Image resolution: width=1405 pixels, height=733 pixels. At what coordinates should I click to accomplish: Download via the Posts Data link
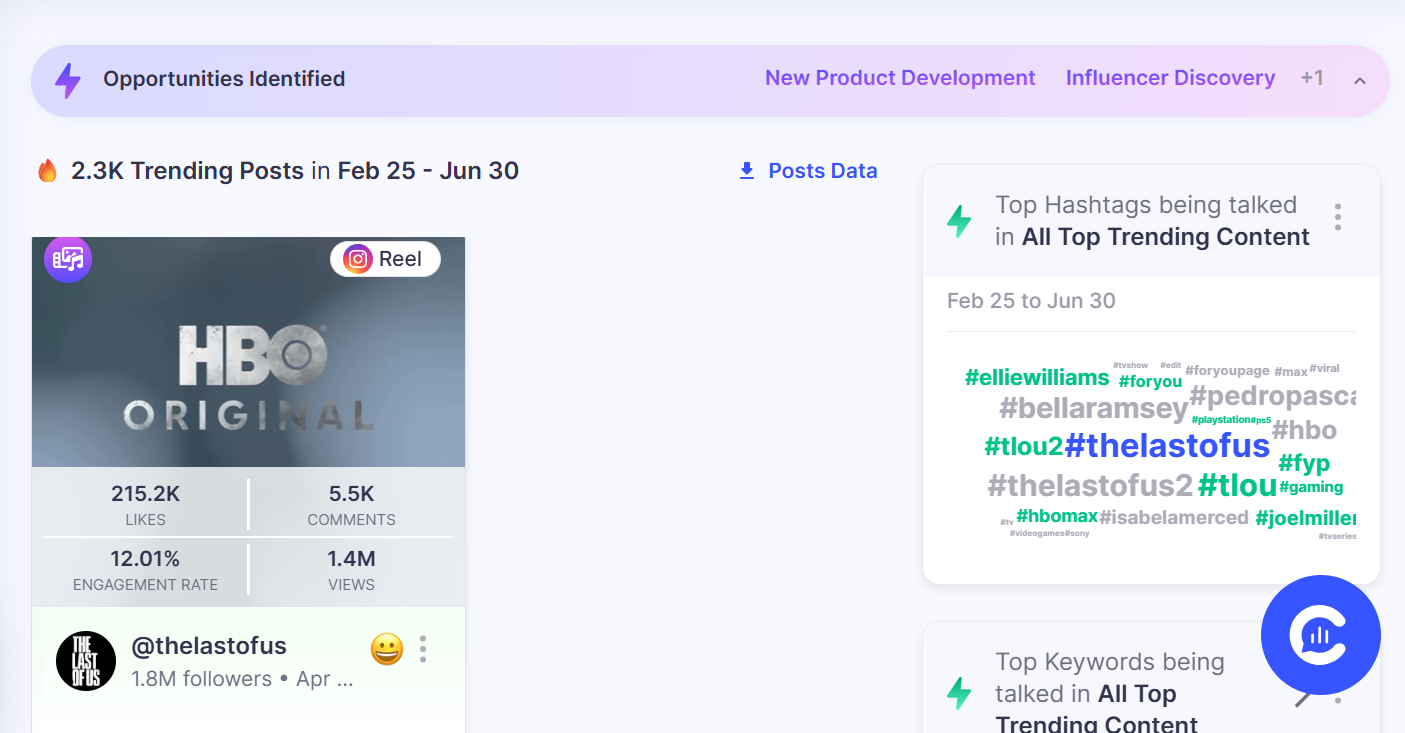coord(823,171)
